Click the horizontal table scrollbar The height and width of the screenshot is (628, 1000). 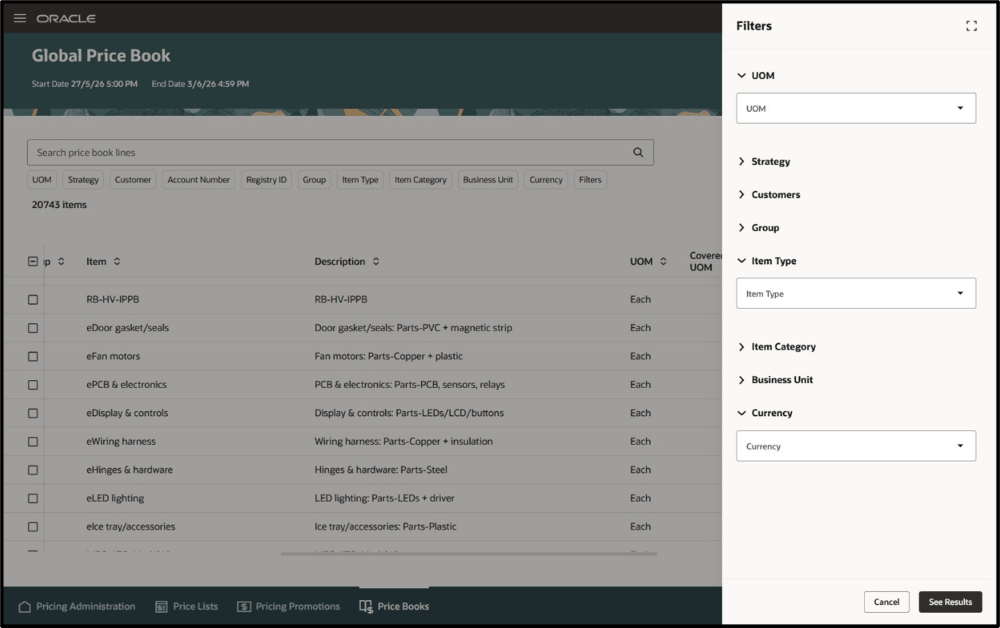pyautogui.click(x=469, y=554)
